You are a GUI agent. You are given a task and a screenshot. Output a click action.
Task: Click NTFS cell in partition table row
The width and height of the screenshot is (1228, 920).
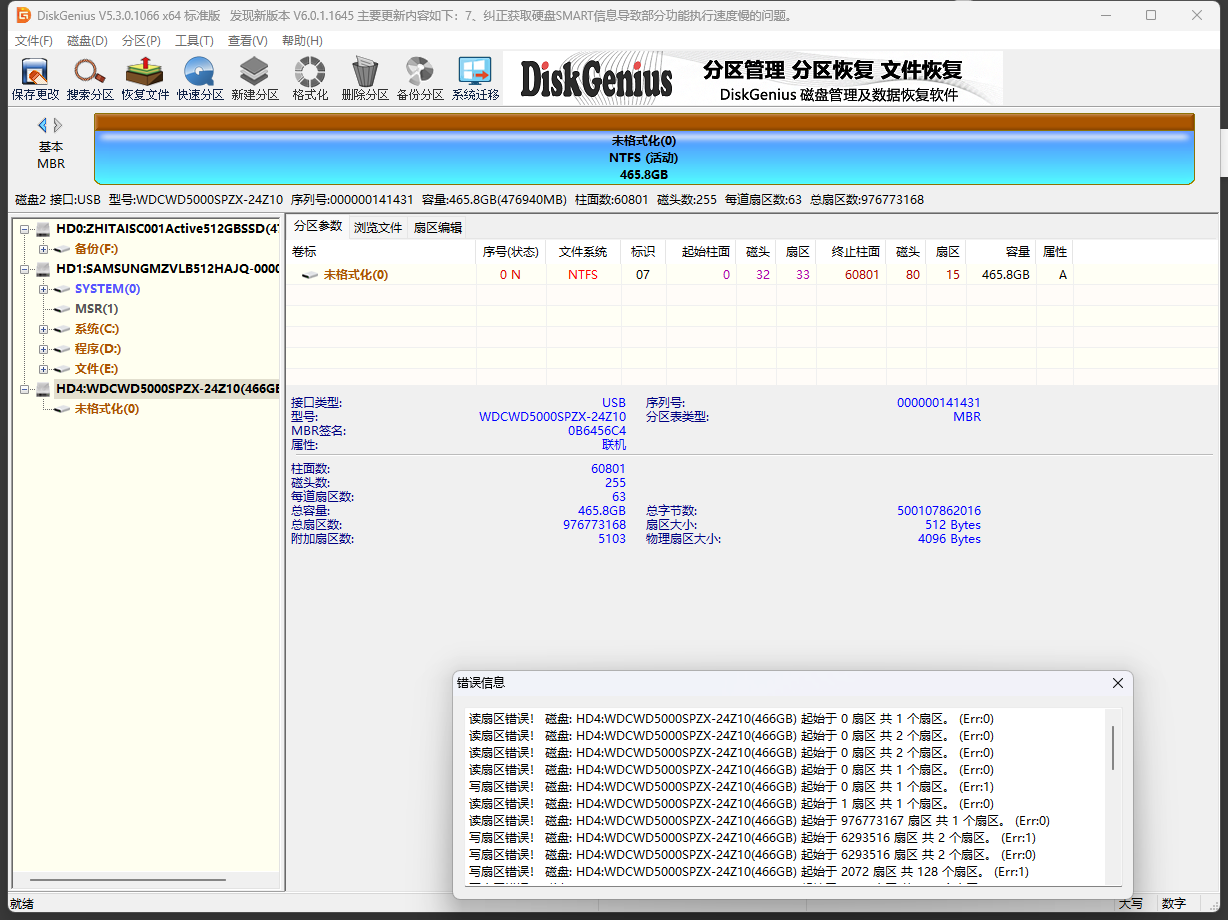(x=583, y=275)
